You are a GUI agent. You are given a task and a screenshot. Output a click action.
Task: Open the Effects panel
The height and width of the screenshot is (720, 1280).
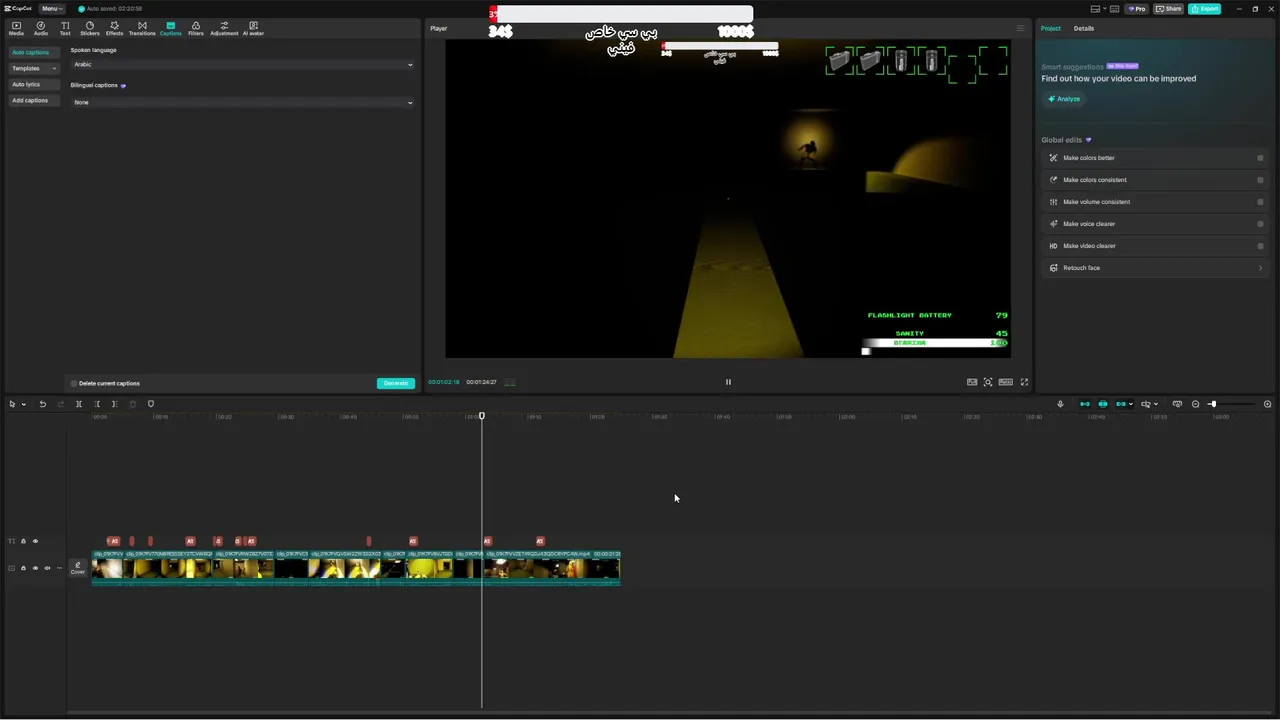tap(114, 28)
